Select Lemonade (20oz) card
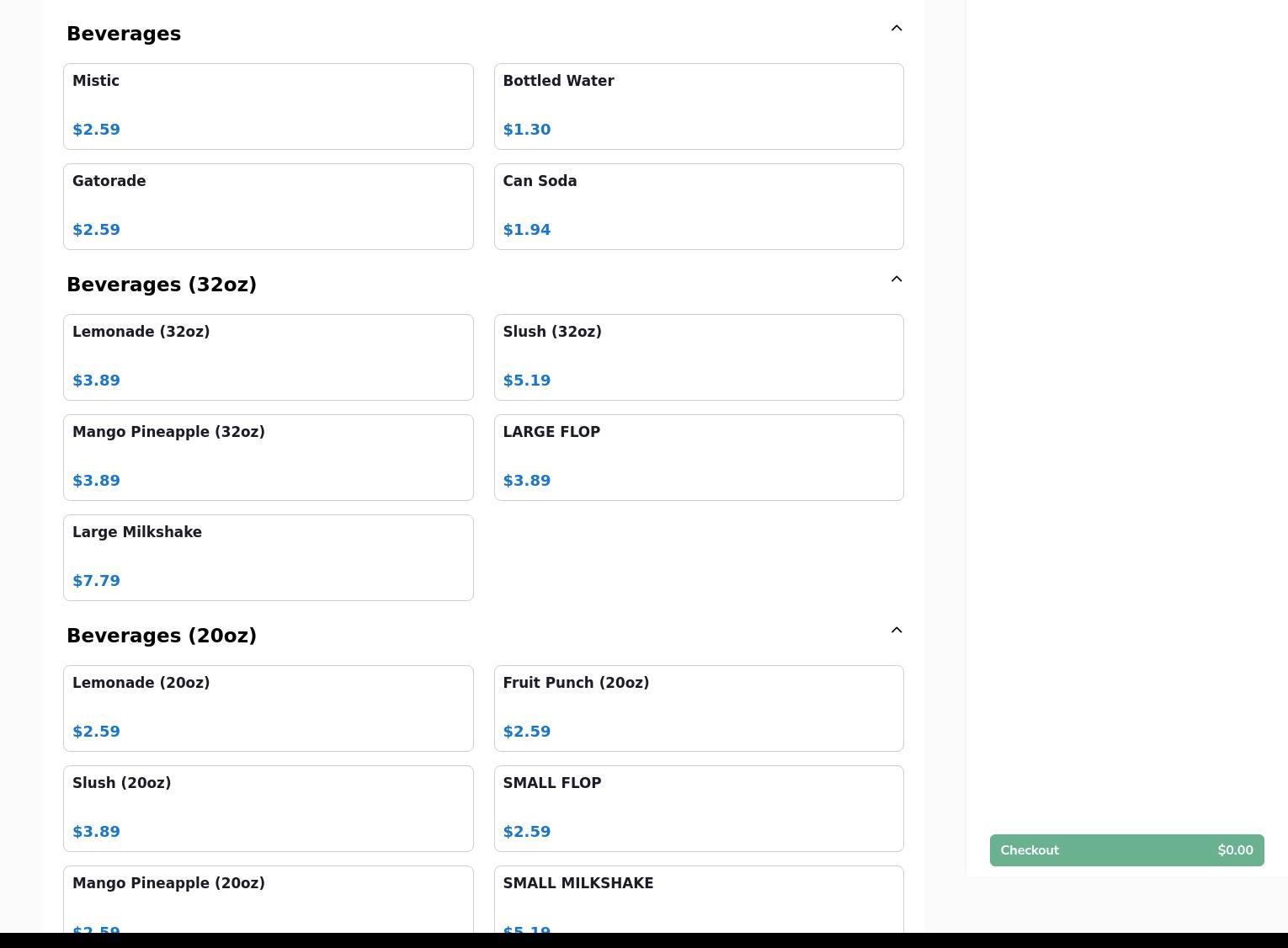This screenshot has height=948, width=1288. [x=269, y=708]
